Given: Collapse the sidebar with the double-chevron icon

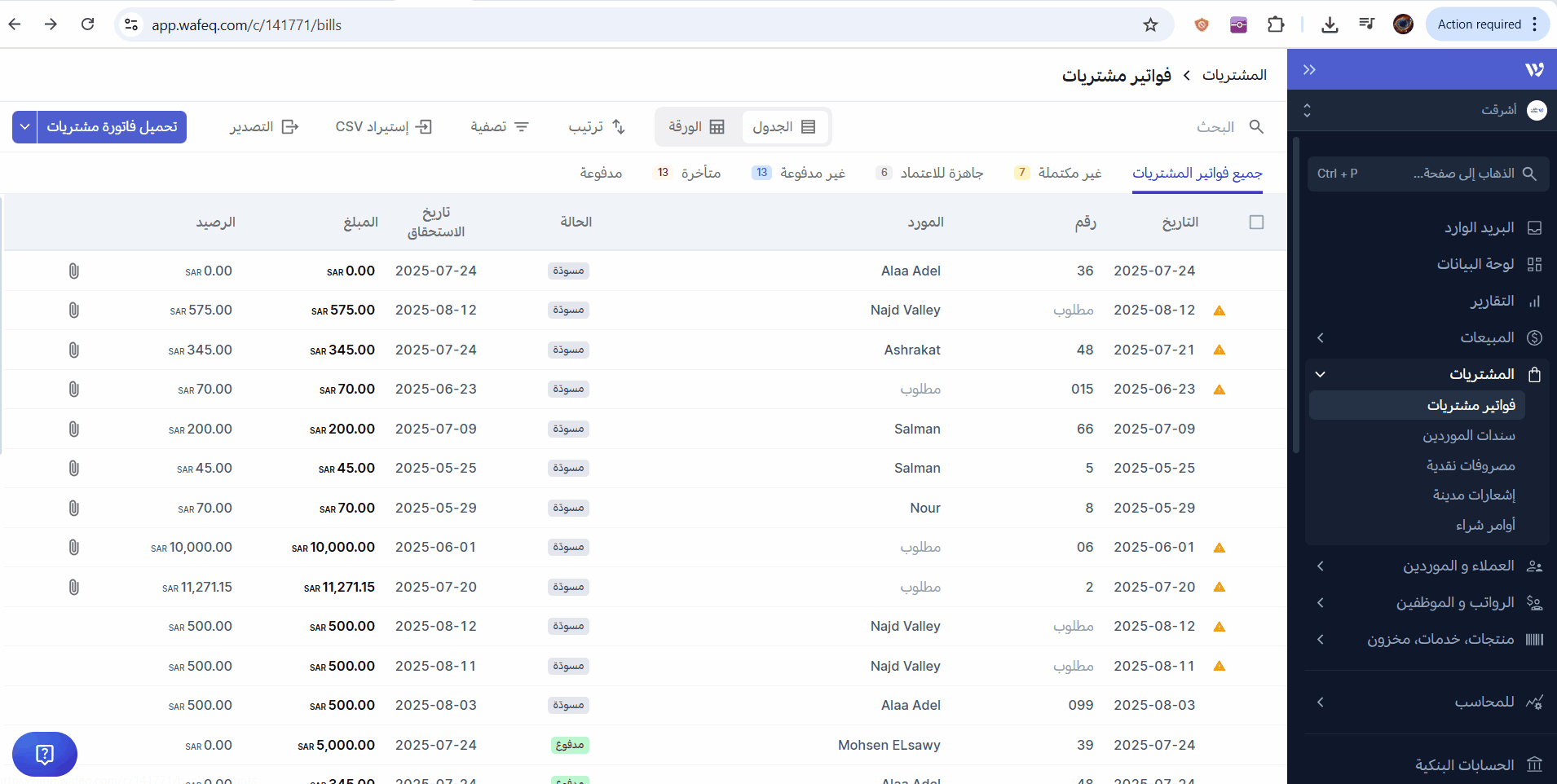Looking at the screenshot, I should (1309, 70).
